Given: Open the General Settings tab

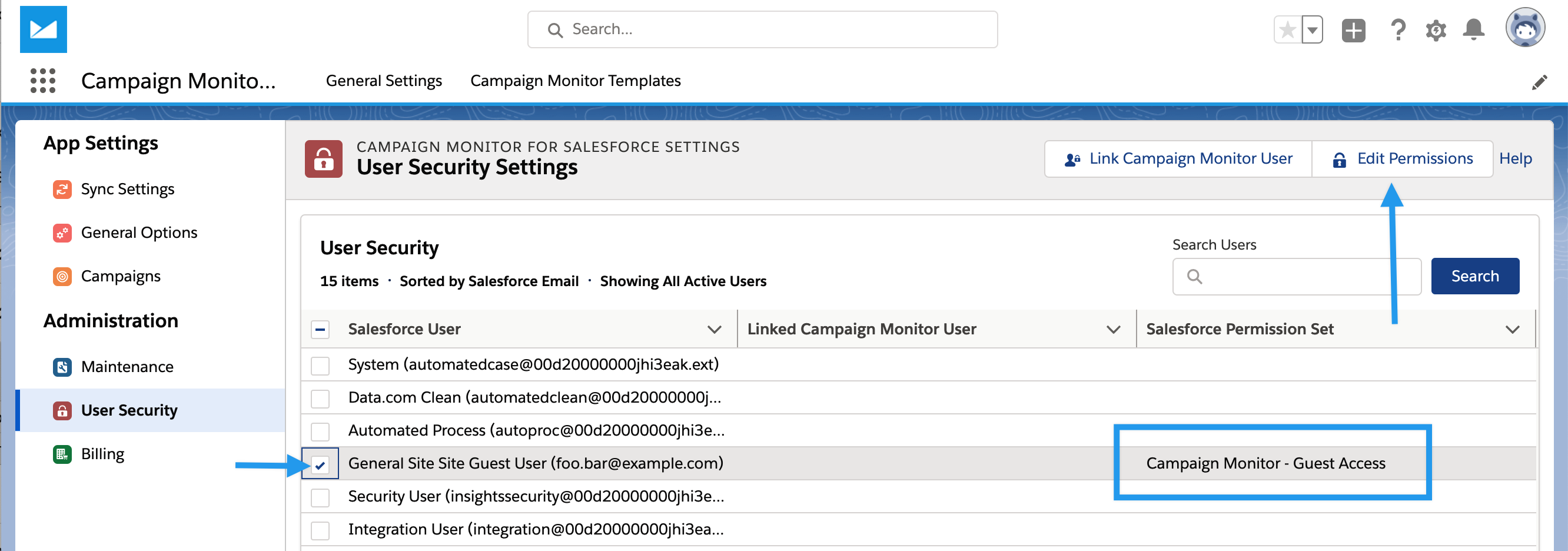Looking at the screenshot, I should pos(384,81).
